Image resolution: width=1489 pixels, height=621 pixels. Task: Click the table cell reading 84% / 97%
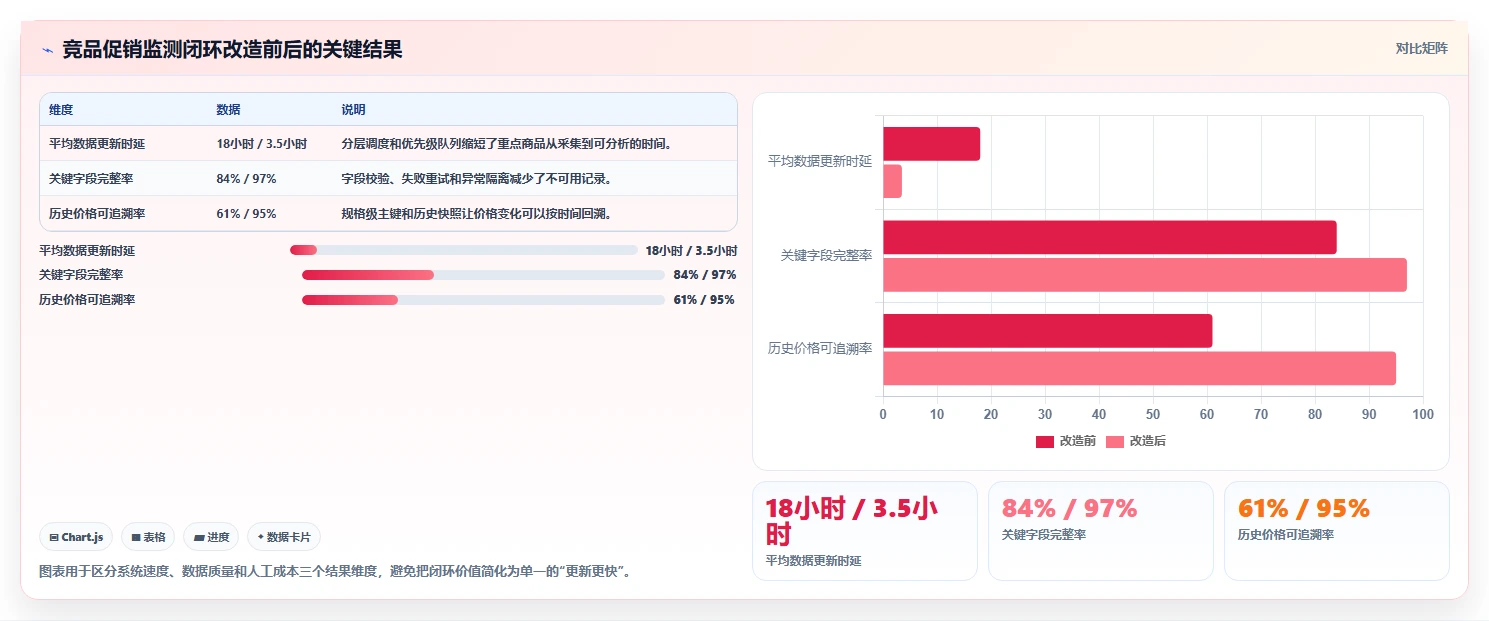(246, 179)
